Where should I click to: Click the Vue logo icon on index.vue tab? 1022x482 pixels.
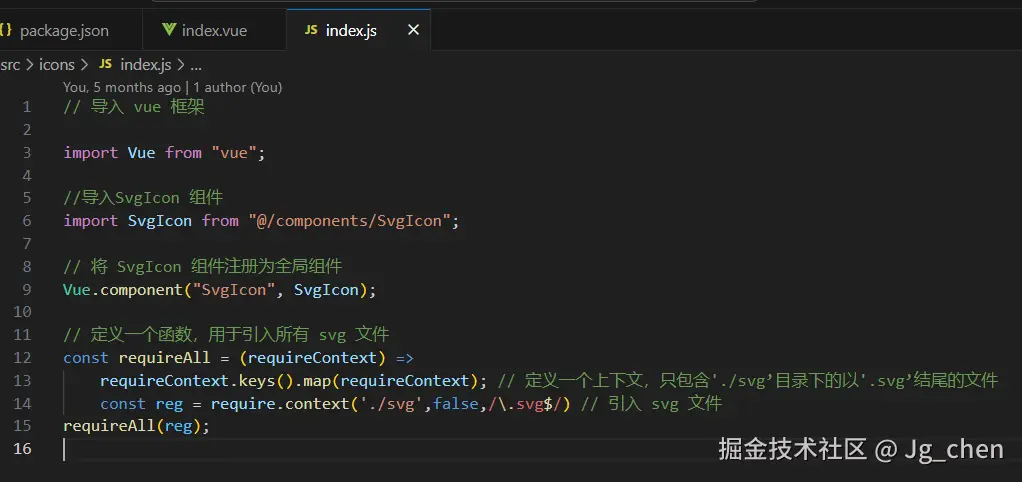click(169, 30)
